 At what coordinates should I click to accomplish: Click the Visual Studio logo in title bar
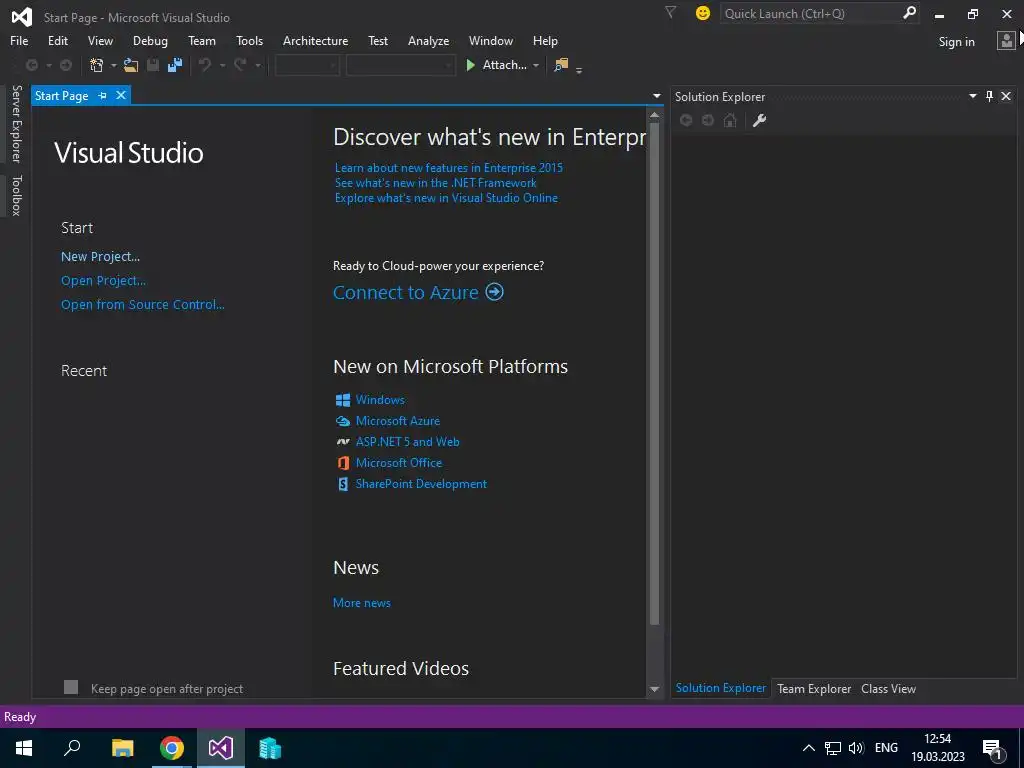22,16
